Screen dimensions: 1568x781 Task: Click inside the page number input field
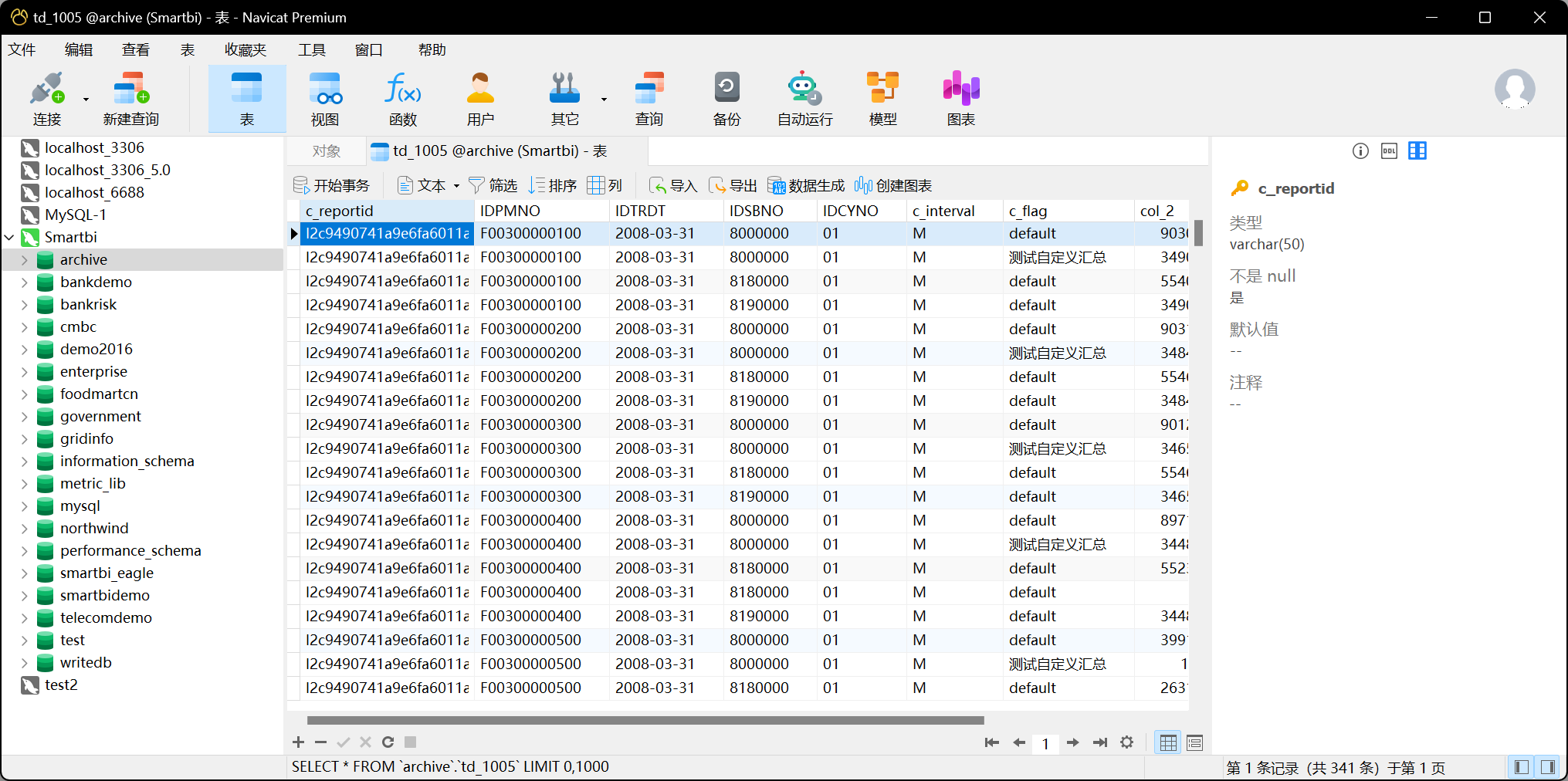(x=1046, y=743)
